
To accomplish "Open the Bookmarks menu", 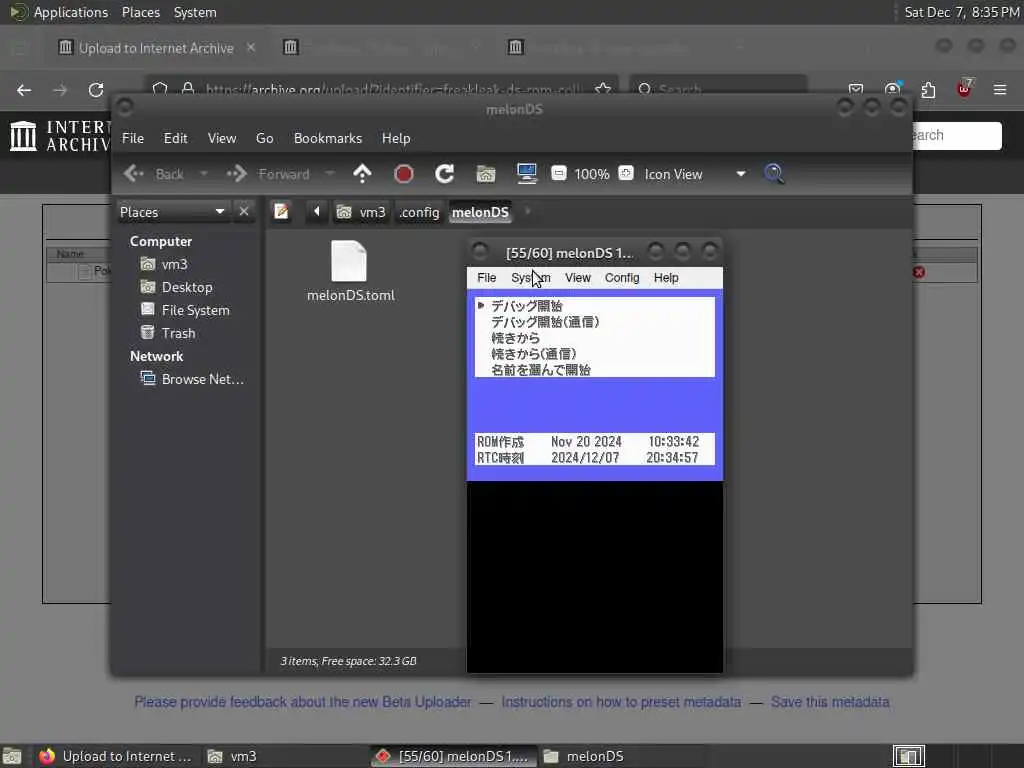I will coord(328,138).
